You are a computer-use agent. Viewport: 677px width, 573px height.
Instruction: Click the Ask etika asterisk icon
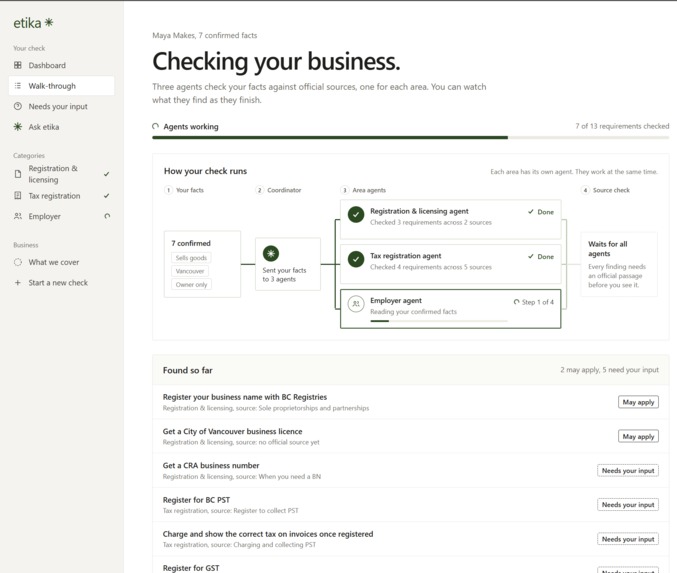tap(18, 127)
